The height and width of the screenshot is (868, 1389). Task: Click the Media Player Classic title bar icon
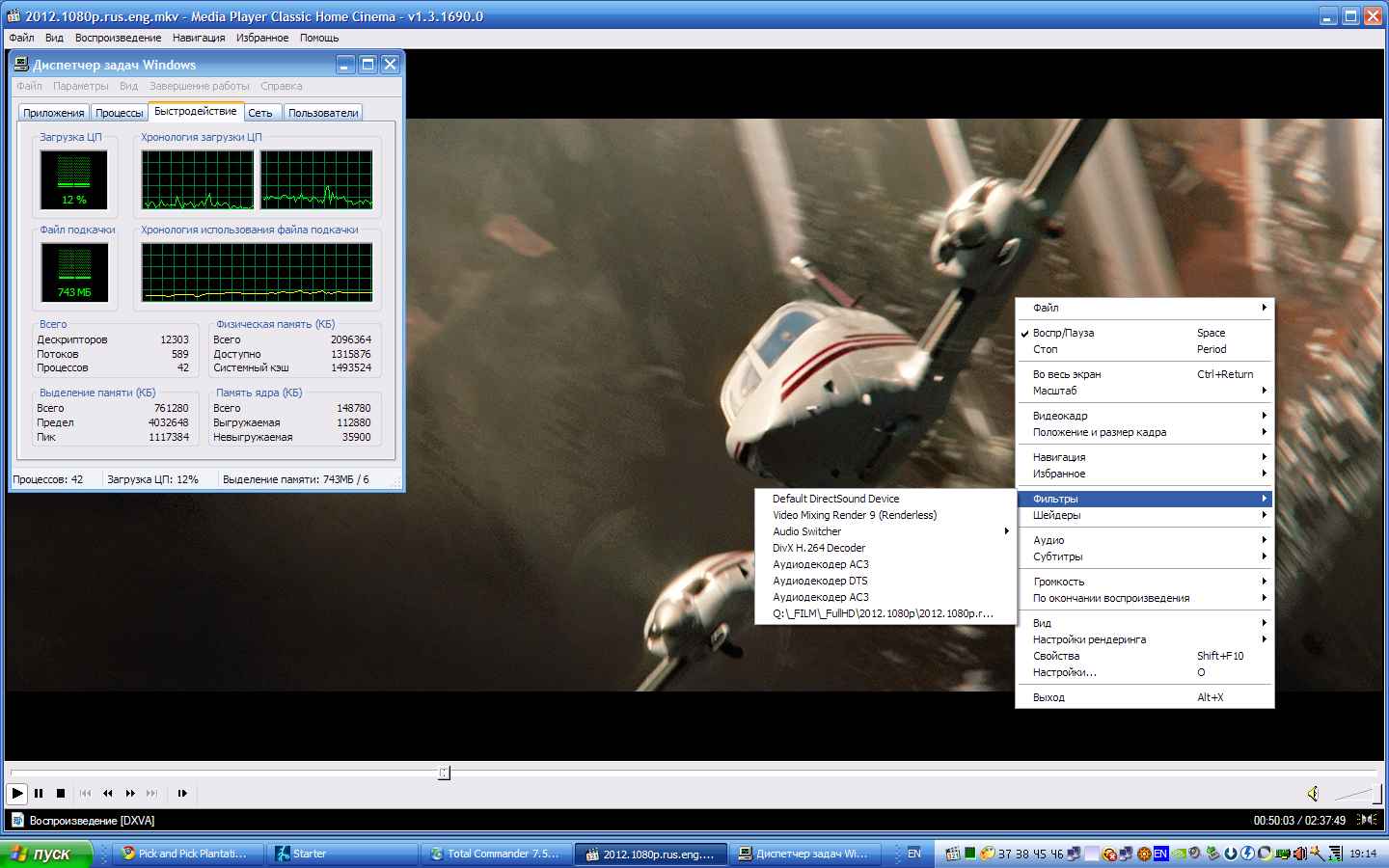coord(14,16)
